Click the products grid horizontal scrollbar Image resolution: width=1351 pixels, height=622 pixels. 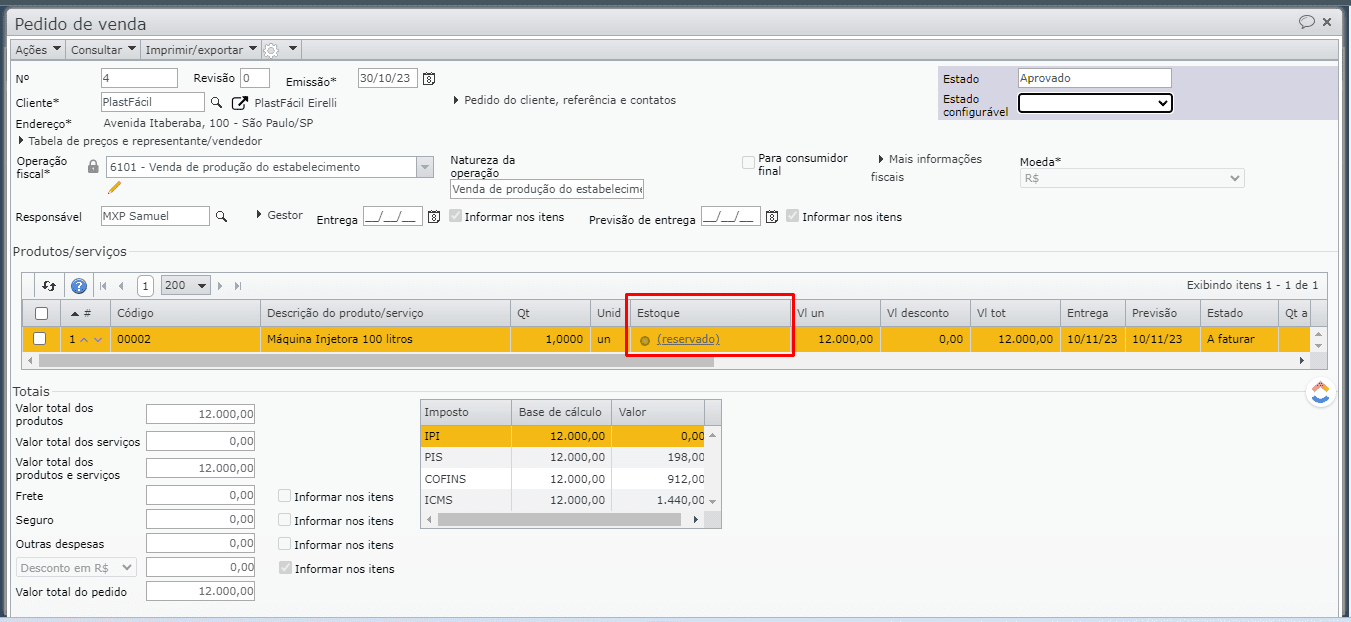pyautogui.click(x=400, y=361)
